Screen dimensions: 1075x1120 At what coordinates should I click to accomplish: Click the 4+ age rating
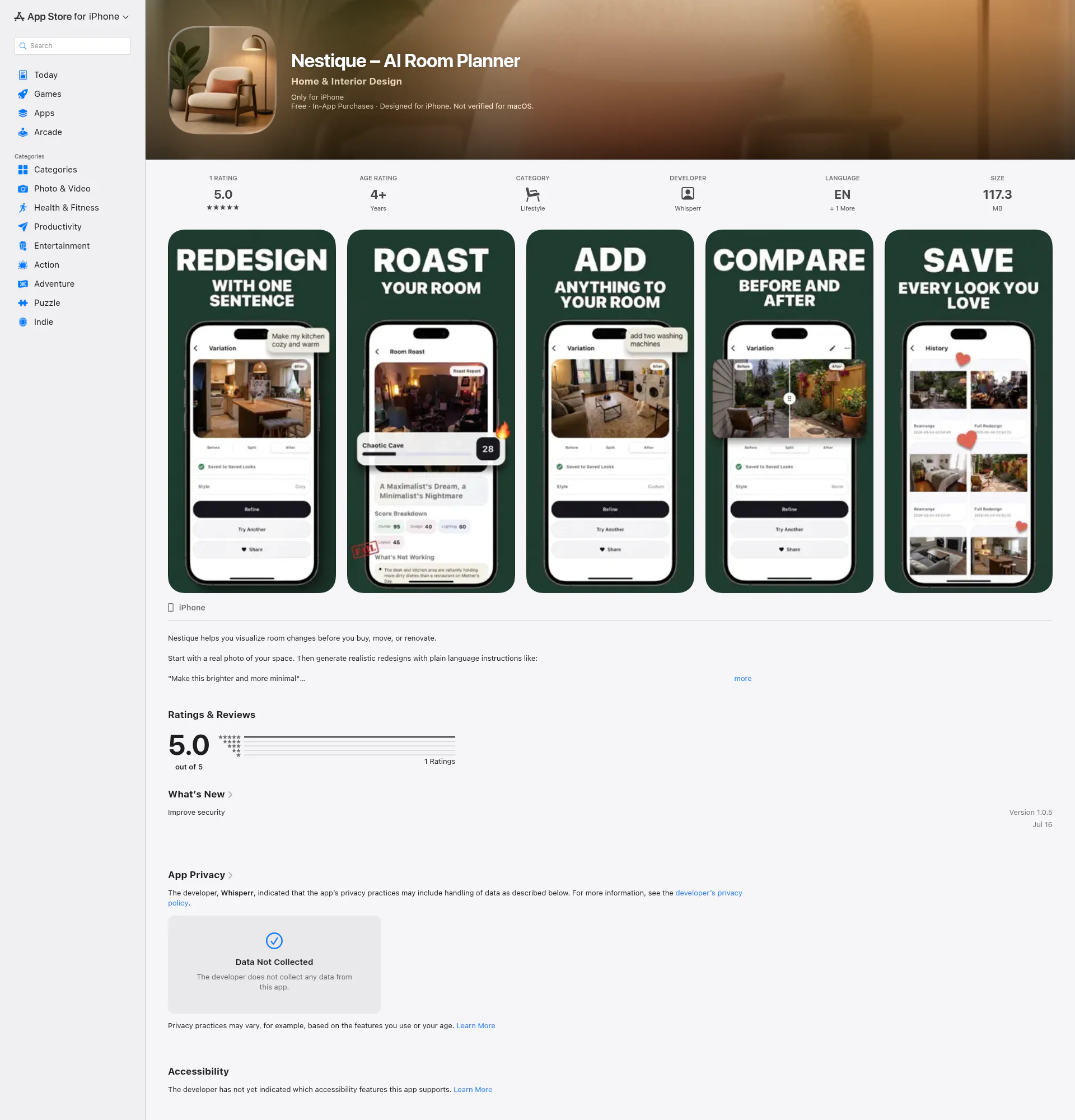click(378, 194)
